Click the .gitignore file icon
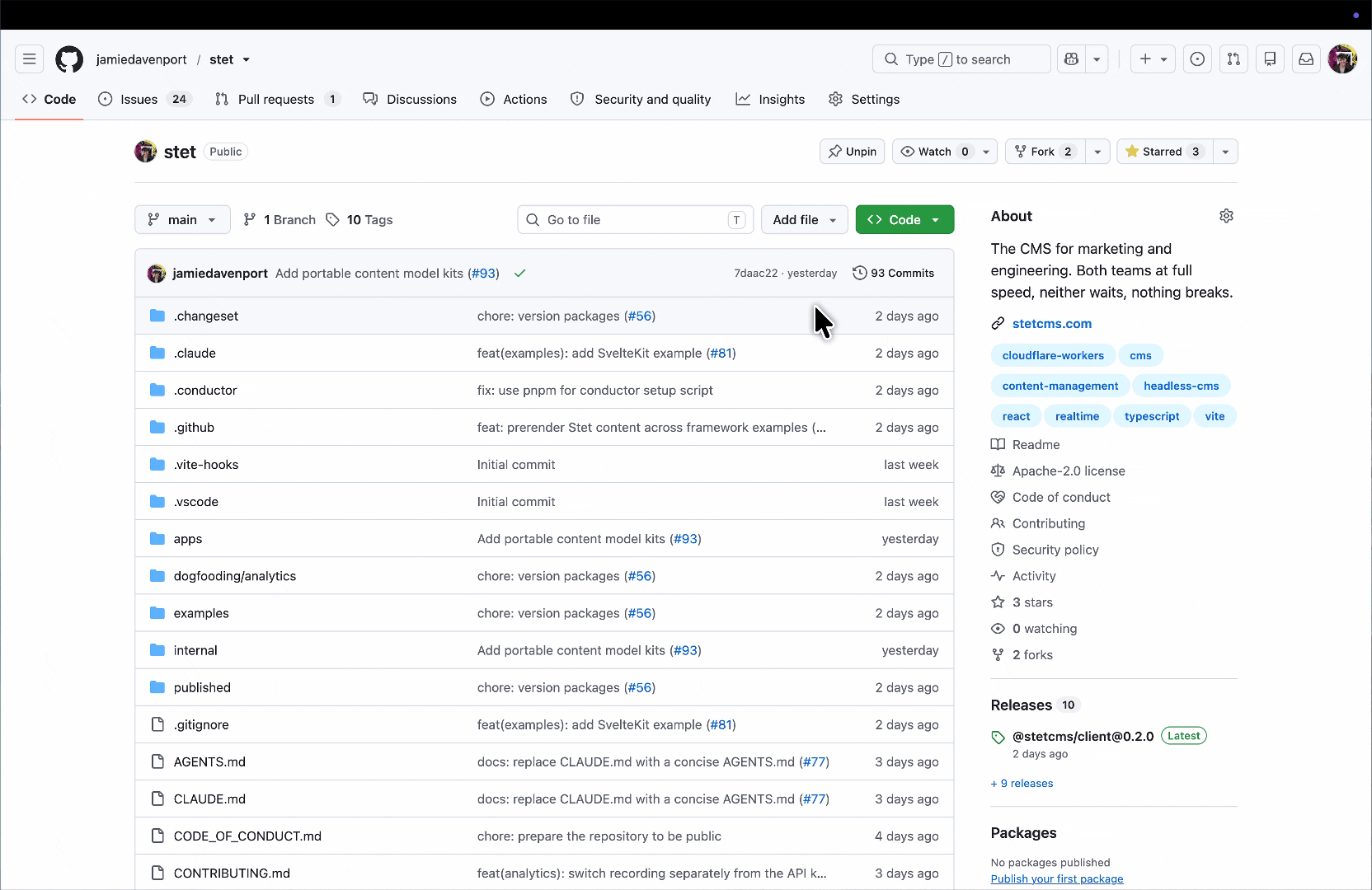Screen dimensions: 1372x890 click(157, 724)
